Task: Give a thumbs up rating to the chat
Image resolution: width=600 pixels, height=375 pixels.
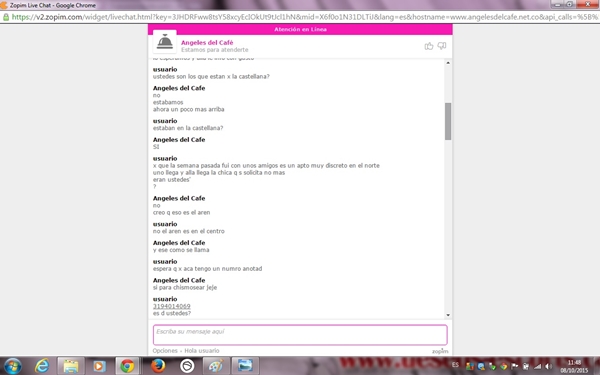Action: (x=429, y=46)
